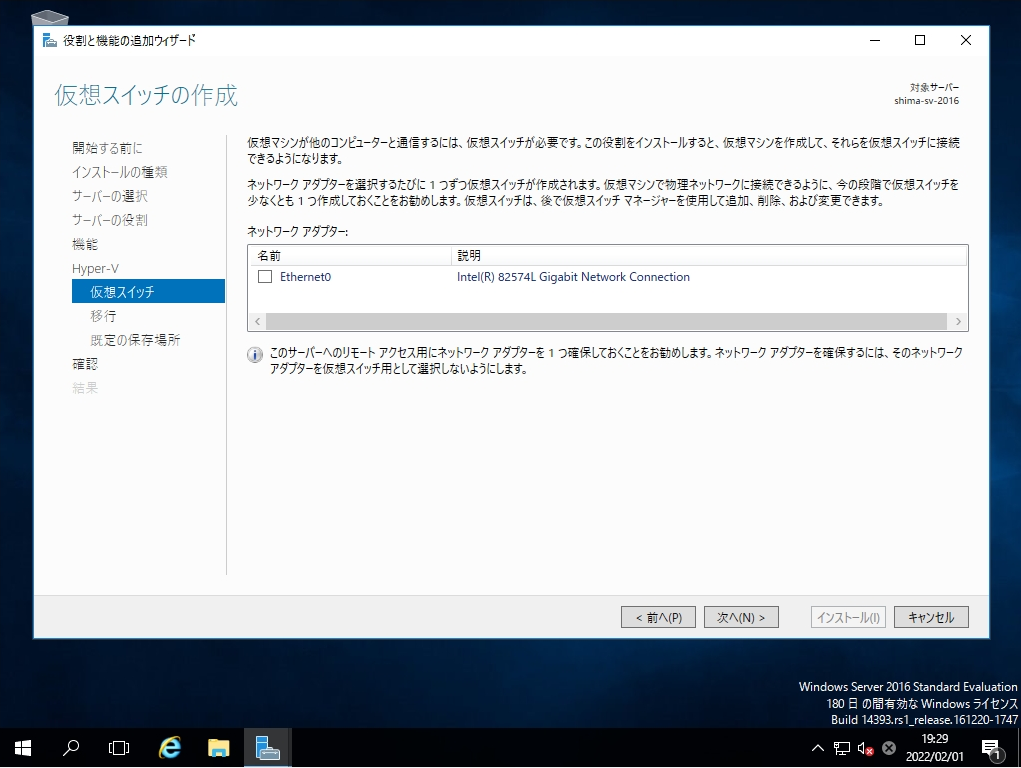Image resolution: width=1021 pixels, height=768 pixels.
Task: Select the Intel(R) 82574L Gigabit Network Connection text
Action: tap(573, 277)
